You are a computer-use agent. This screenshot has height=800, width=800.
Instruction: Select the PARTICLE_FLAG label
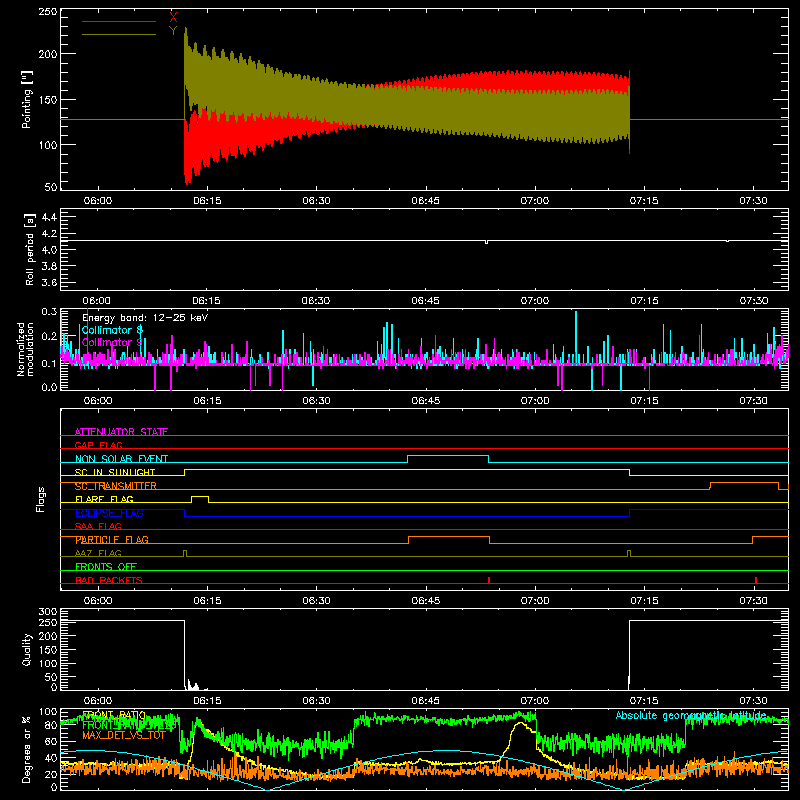coord(112,540)
